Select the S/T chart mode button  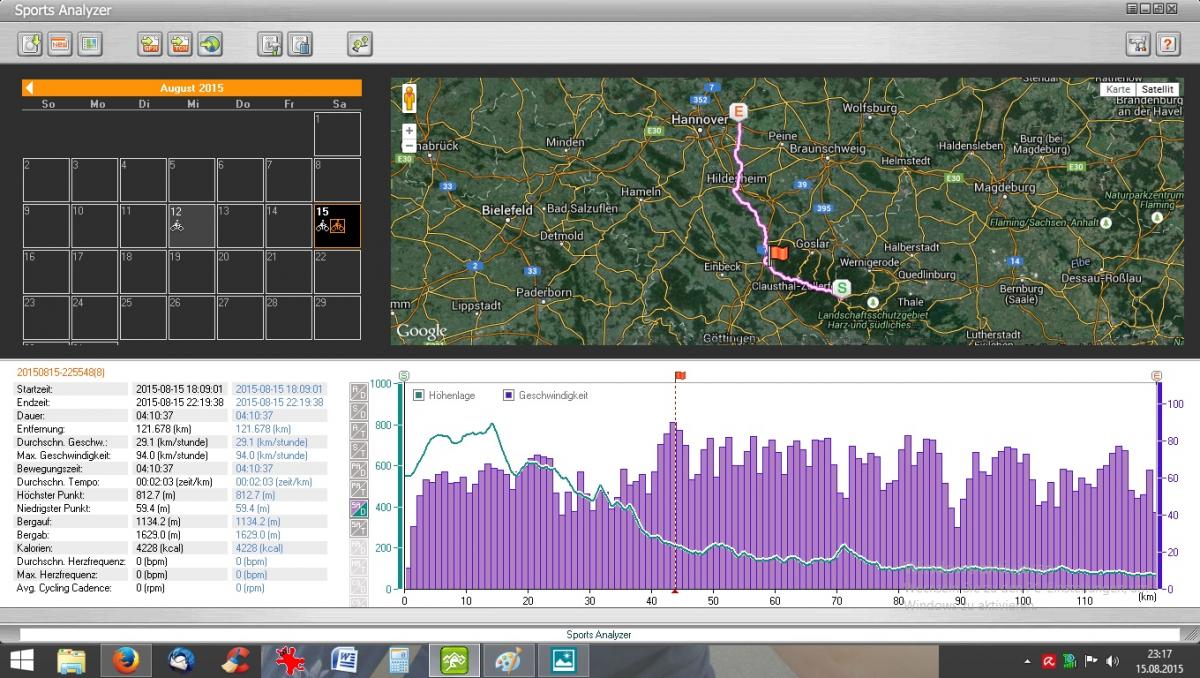click(359, 450)
